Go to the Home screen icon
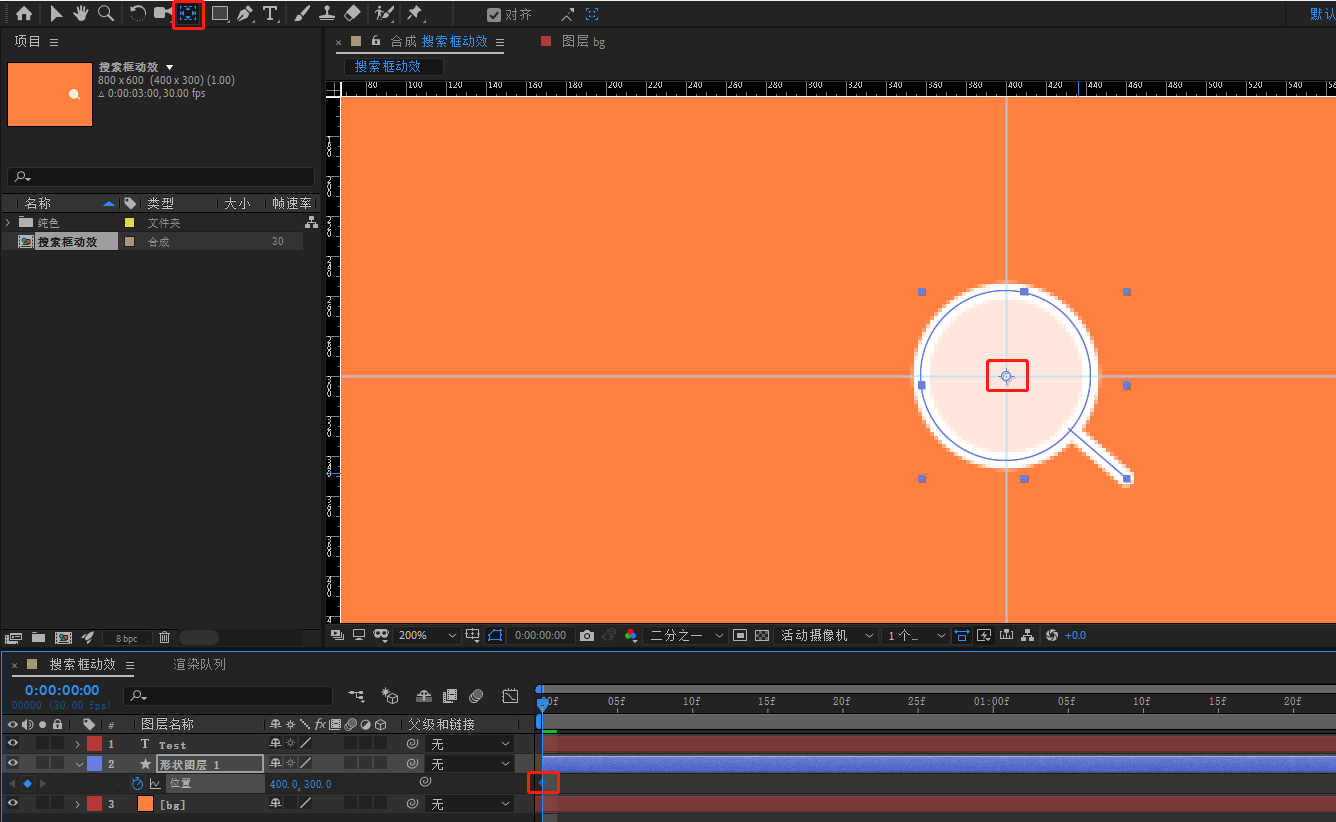Image resolution: width=1336 pixels, height=822 pixels. (x=24, y=14)
